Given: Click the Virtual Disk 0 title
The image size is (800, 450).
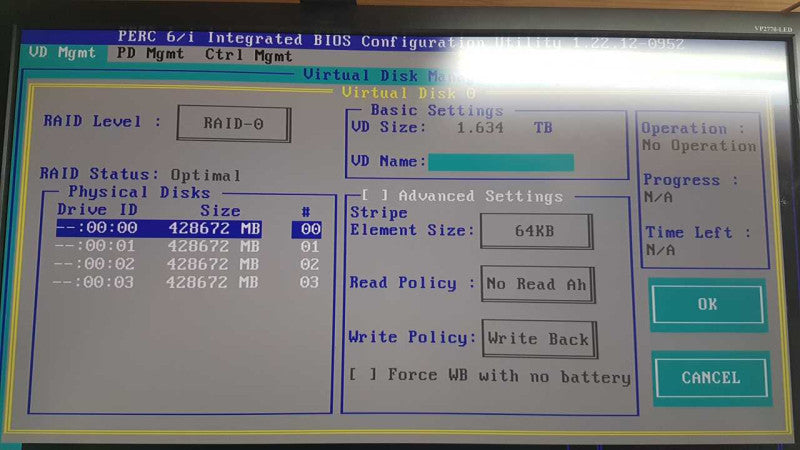Looking at the screenshot, I should click(409, 93).
